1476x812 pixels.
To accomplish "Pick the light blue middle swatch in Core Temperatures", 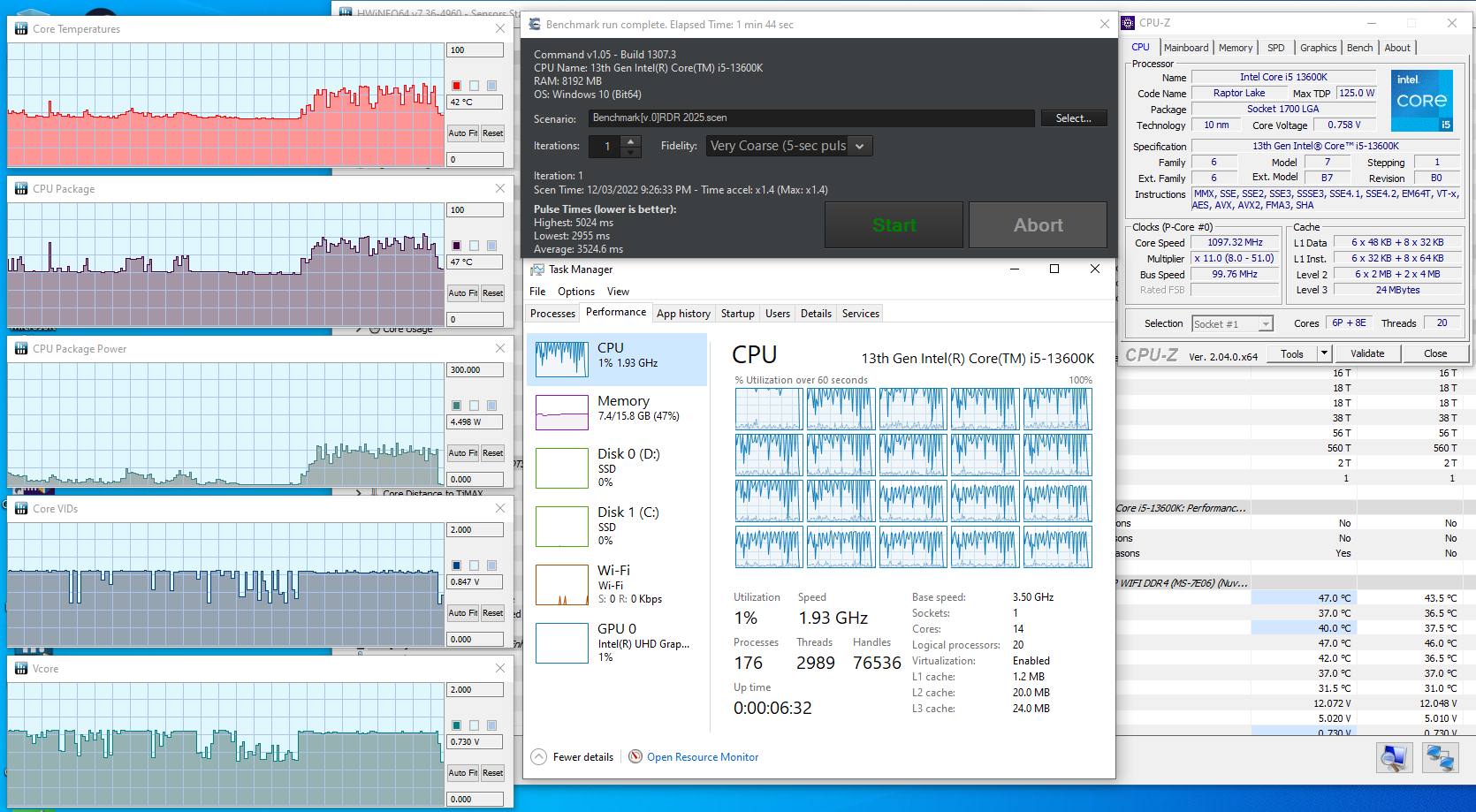I will [x=474, y=86].
